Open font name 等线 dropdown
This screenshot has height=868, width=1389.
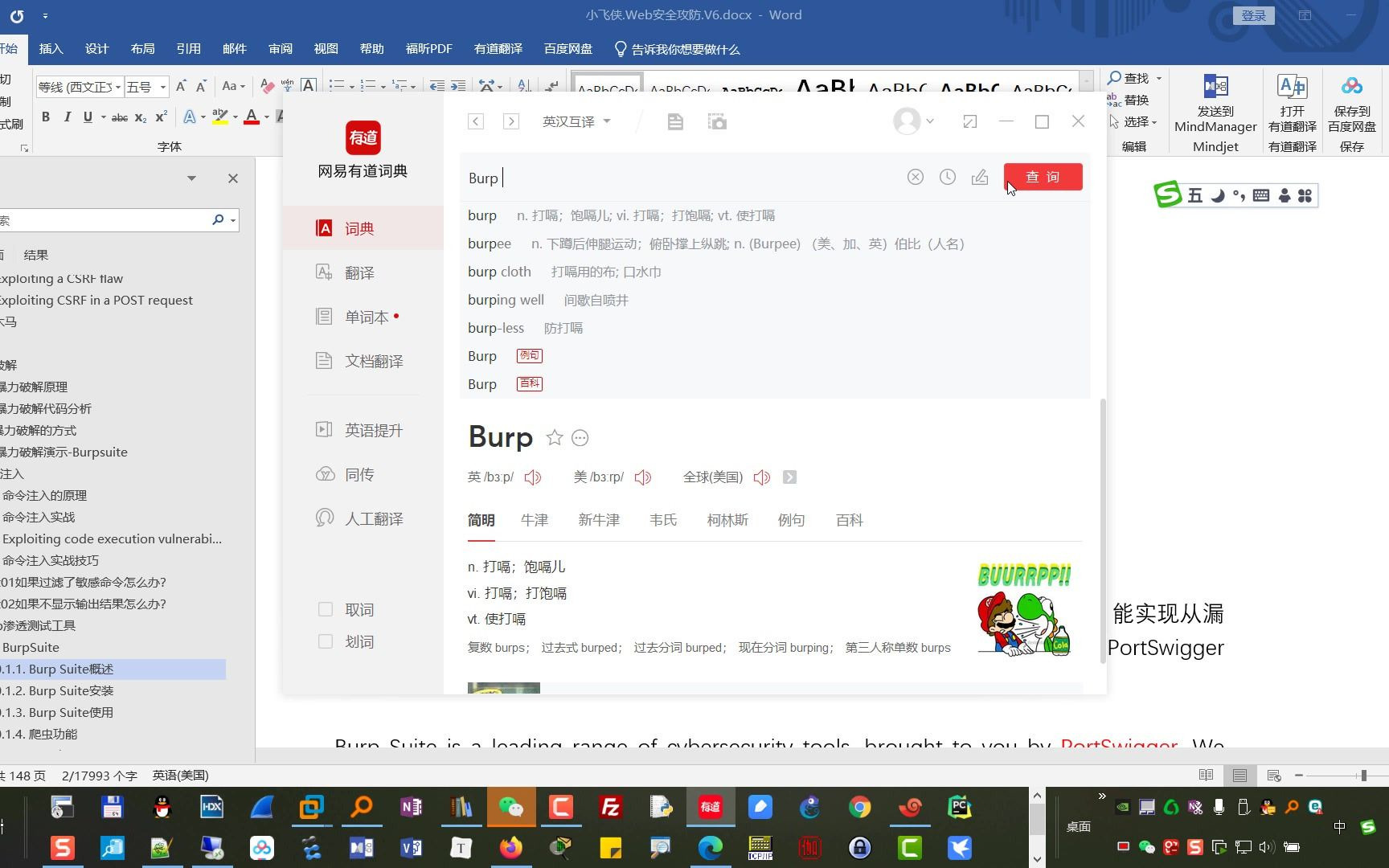point(117,87)
